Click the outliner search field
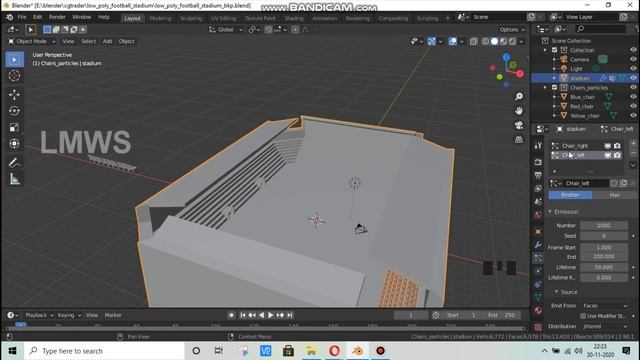 (600, 29)
